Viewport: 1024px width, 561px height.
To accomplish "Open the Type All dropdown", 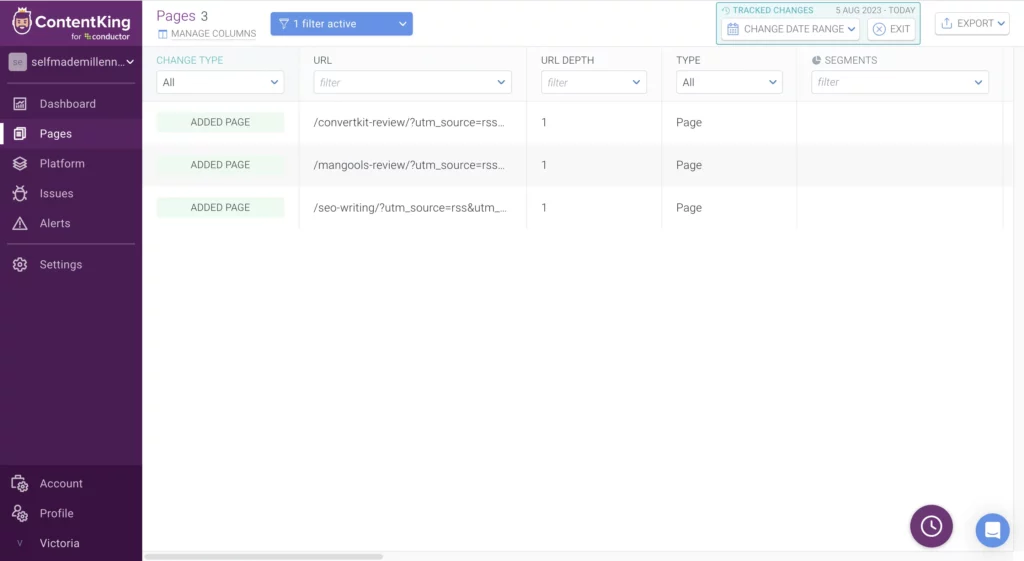I will coord(729,82).
